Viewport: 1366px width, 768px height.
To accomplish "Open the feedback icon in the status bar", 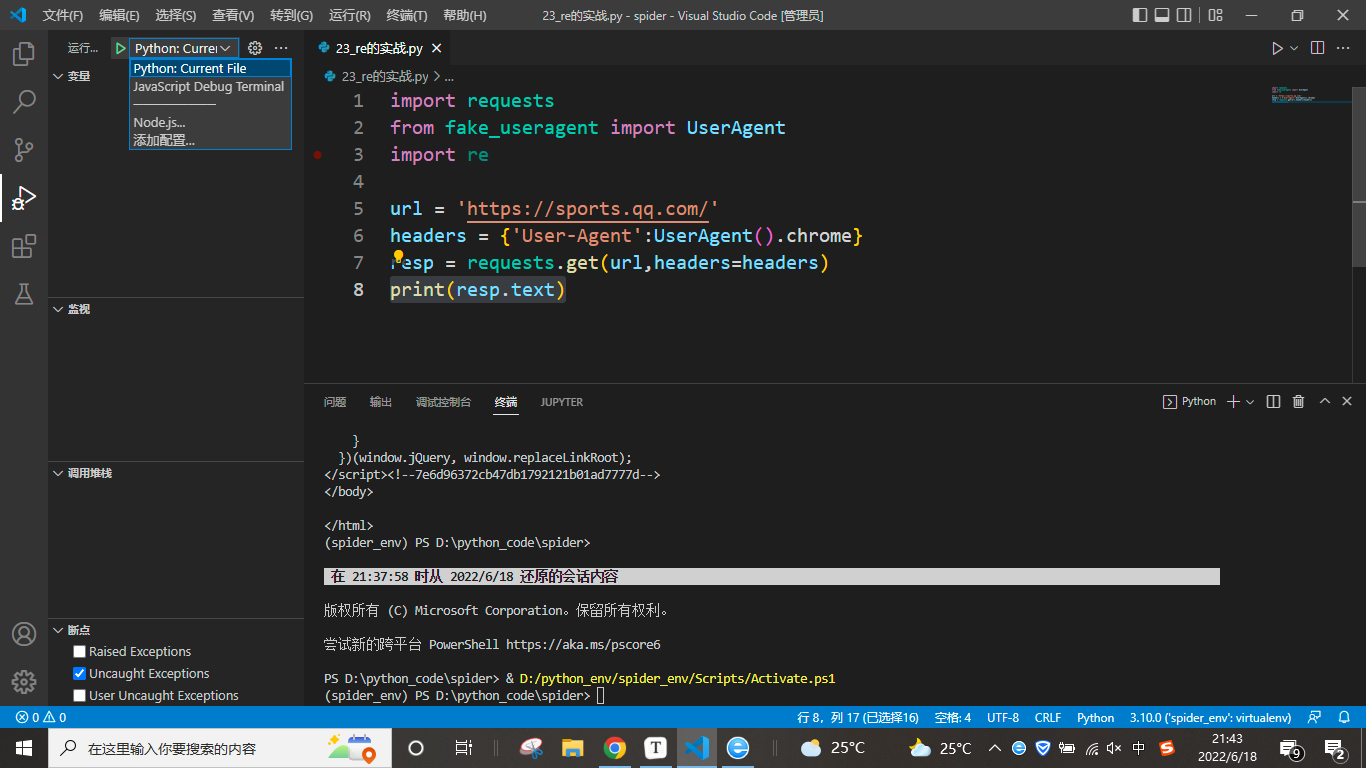I will click(x=1314, y=717).
